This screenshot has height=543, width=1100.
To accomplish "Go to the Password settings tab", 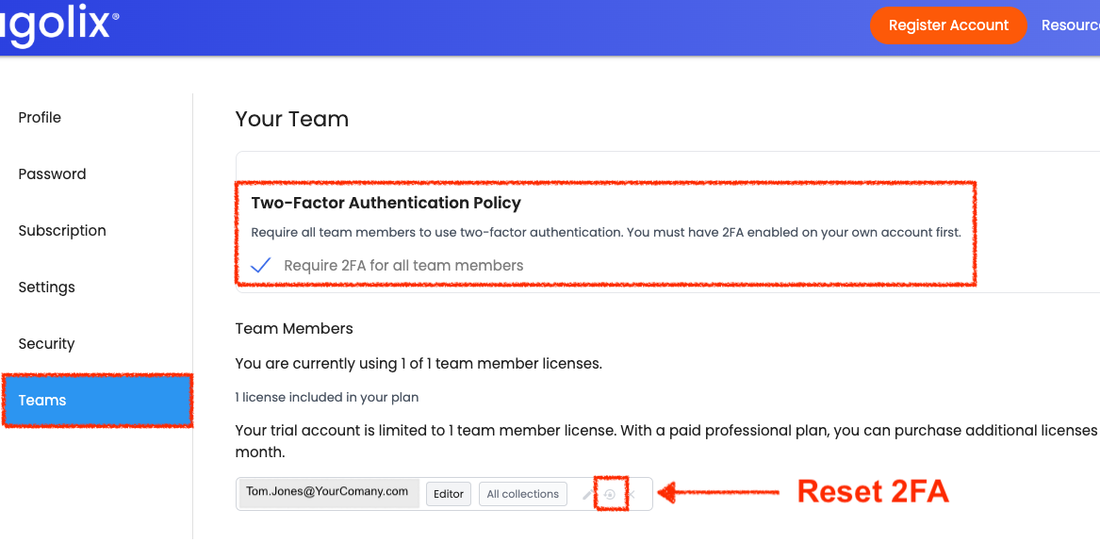I will [x=52, y=174].
